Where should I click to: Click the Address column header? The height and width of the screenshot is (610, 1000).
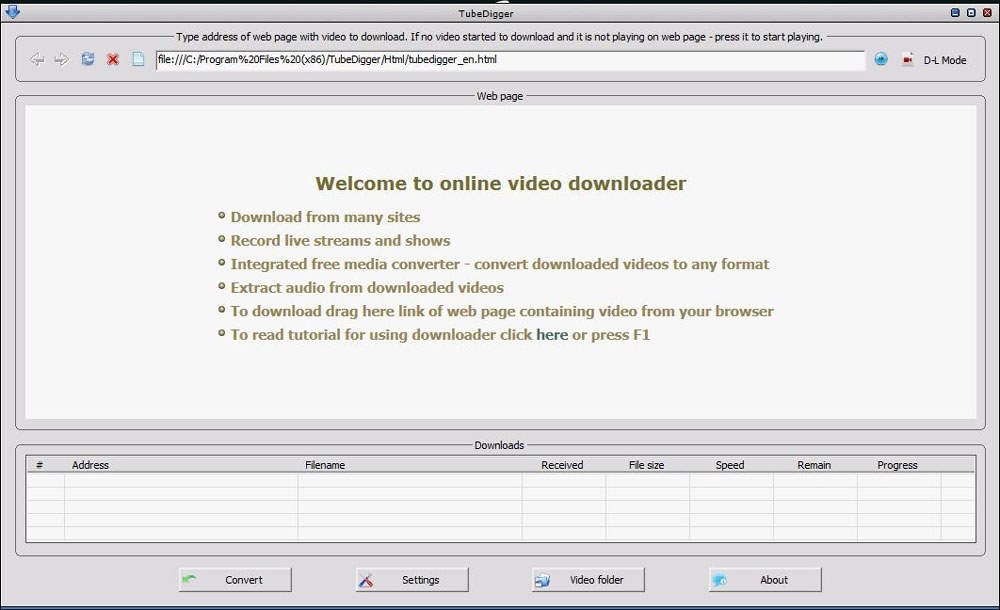click(x=181, y=465)
